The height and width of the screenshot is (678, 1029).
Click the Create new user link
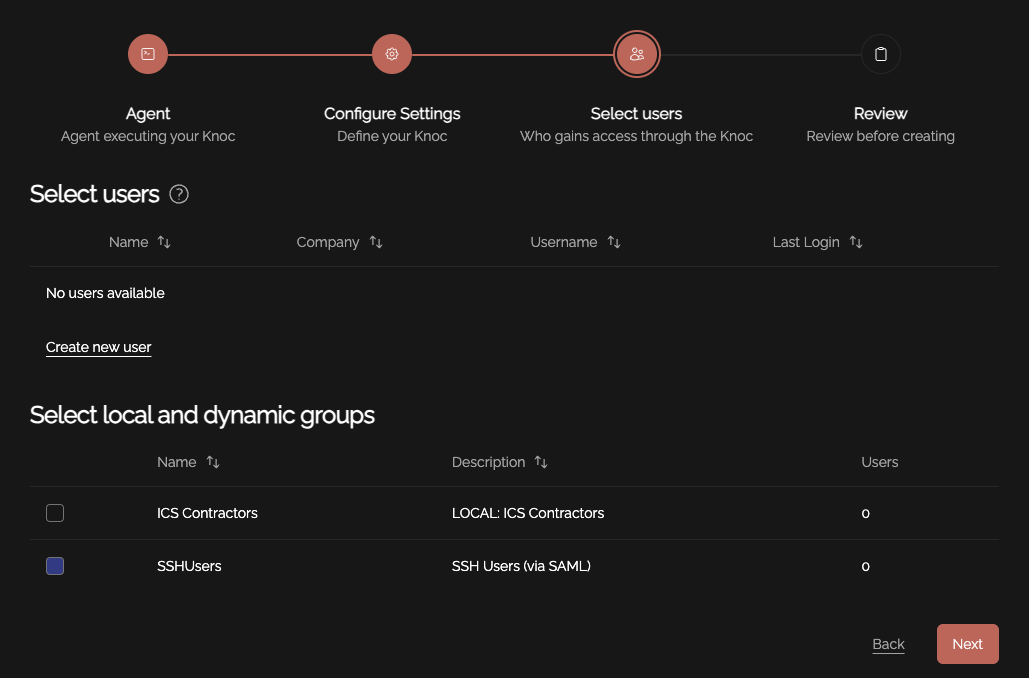point(98,347)
